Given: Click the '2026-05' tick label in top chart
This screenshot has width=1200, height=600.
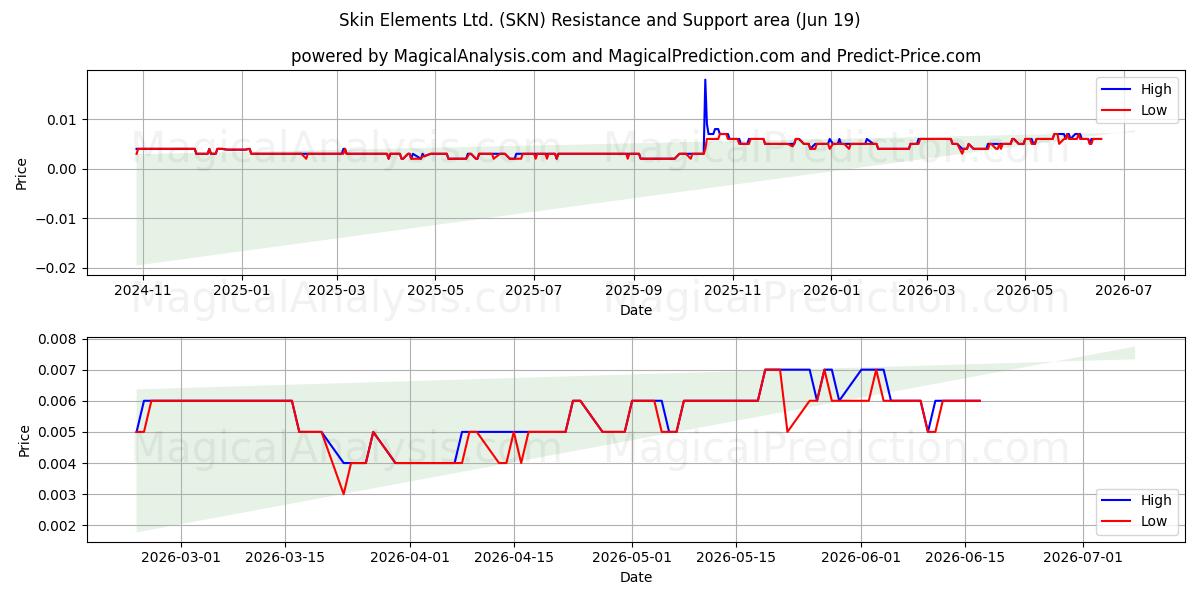Looking at the screenshot, I should point(1025,290).
